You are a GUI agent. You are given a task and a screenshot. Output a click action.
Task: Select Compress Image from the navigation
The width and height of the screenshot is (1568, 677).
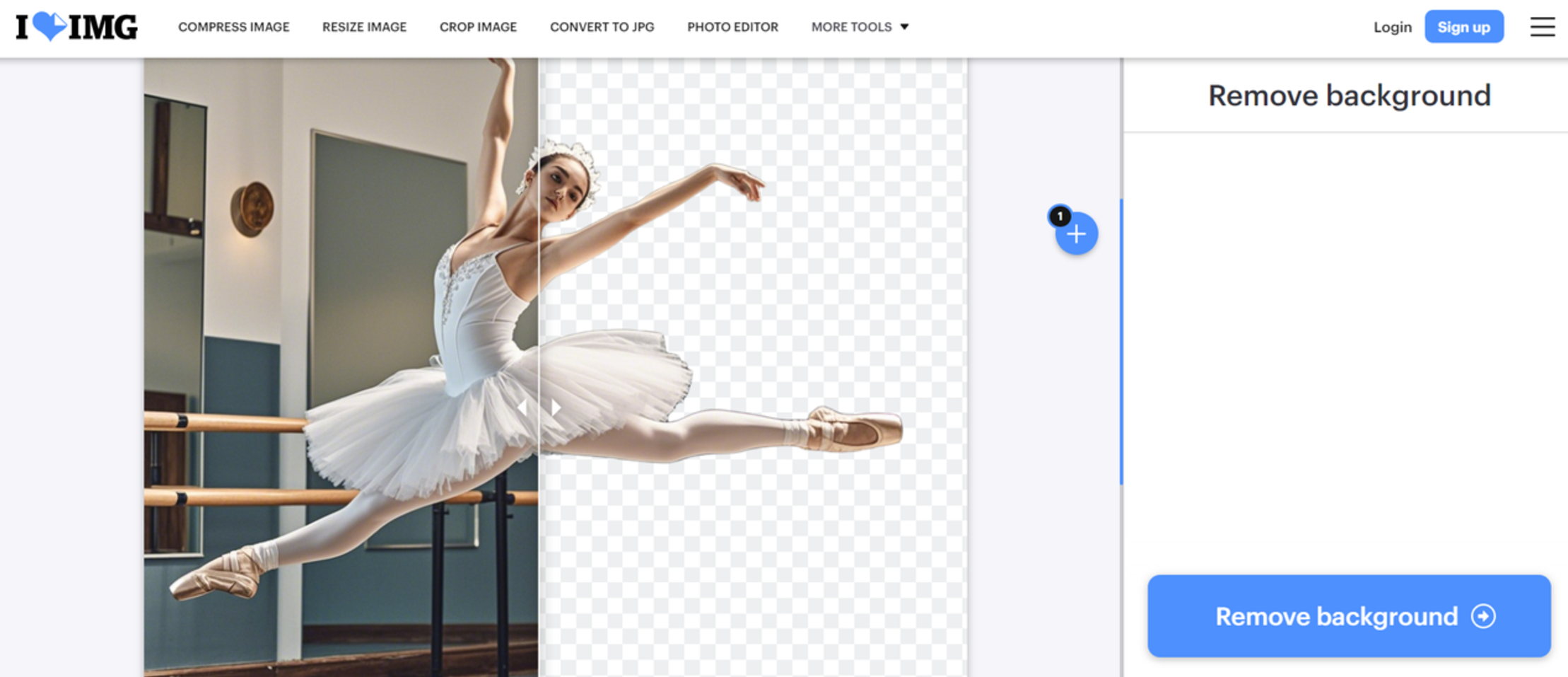[x=234, y=27]
